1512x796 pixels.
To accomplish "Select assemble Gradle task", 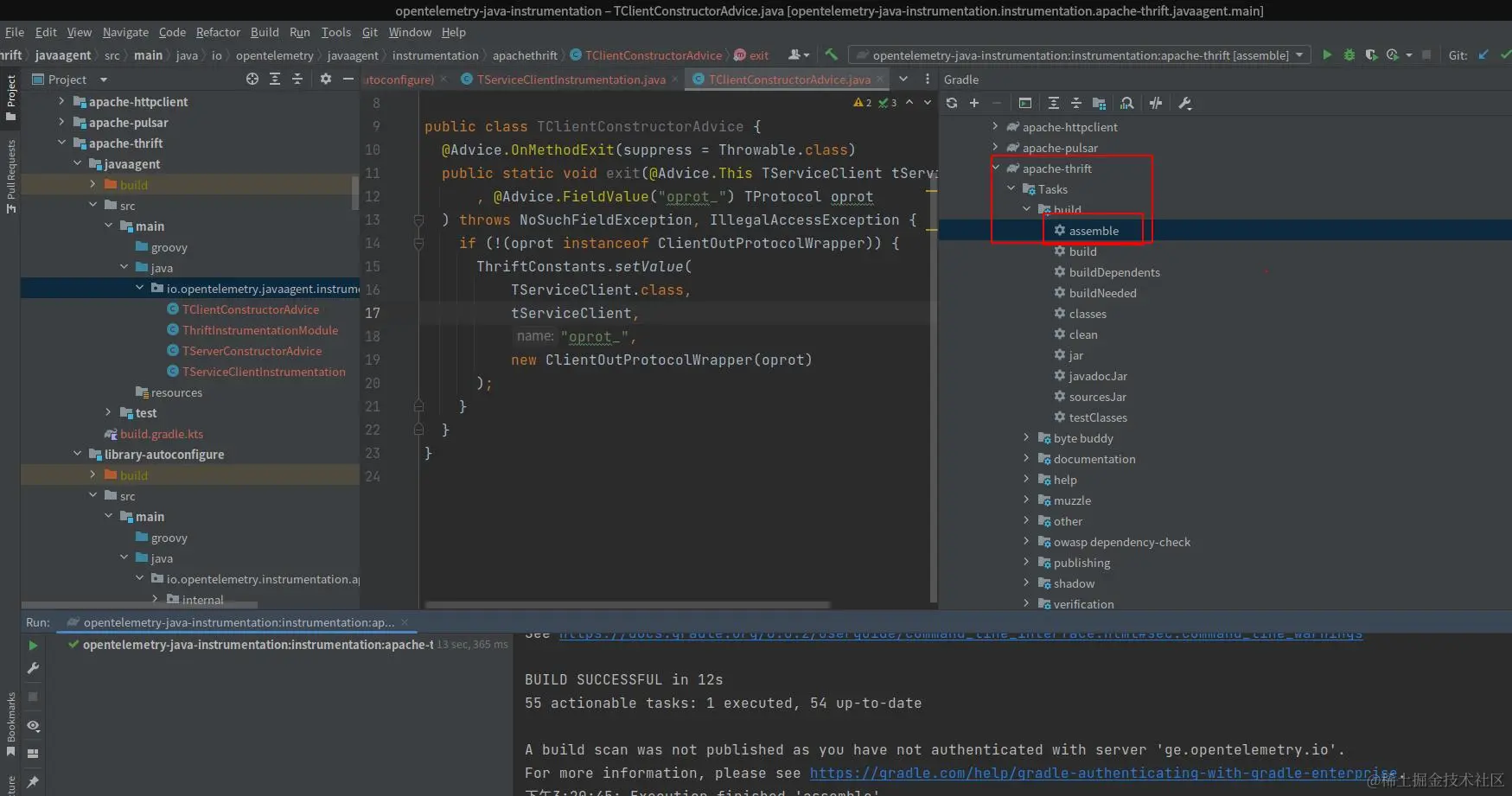I will 1094,231.
